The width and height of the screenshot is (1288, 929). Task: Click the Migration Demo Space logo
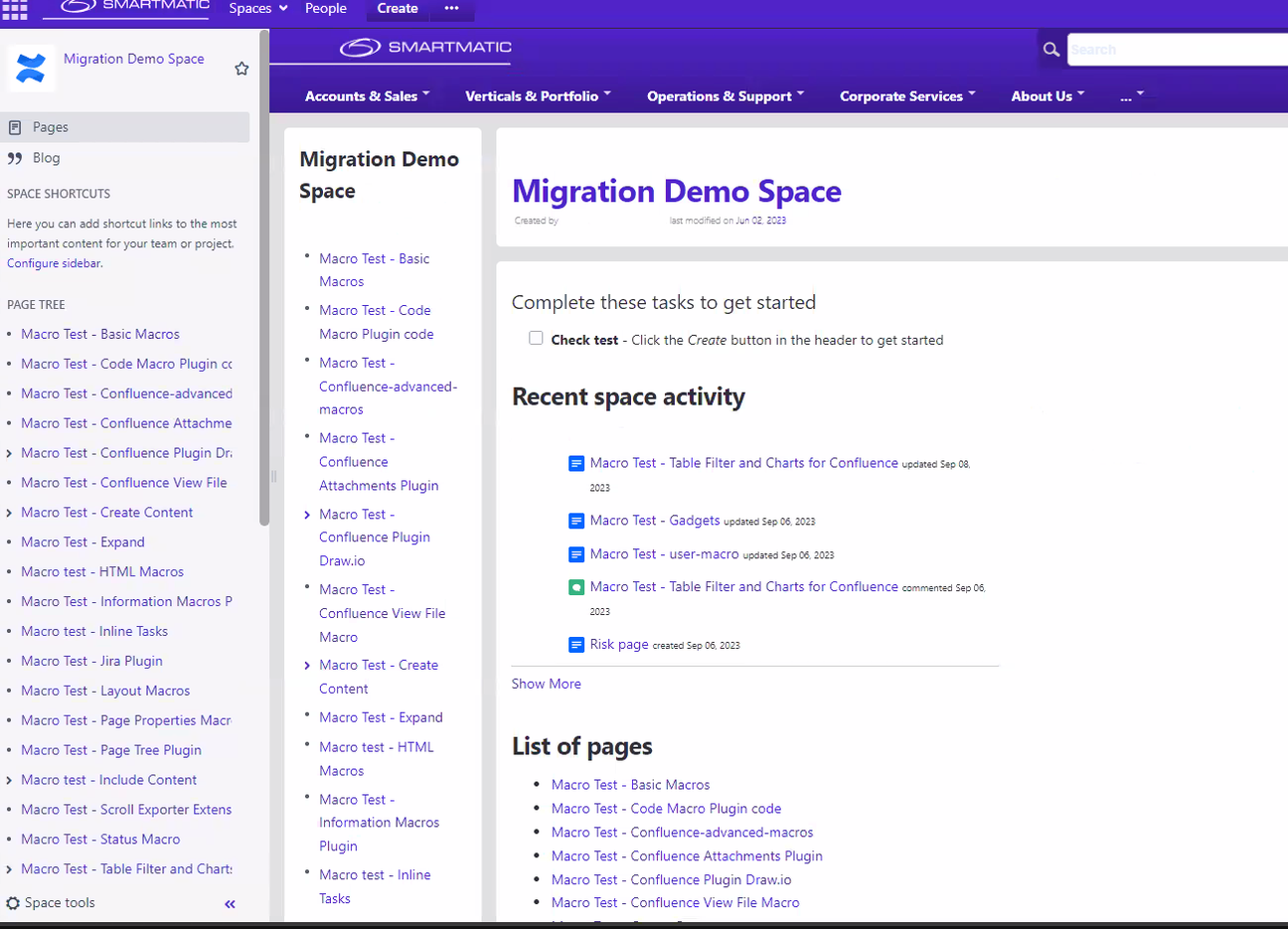pos(31,68)
